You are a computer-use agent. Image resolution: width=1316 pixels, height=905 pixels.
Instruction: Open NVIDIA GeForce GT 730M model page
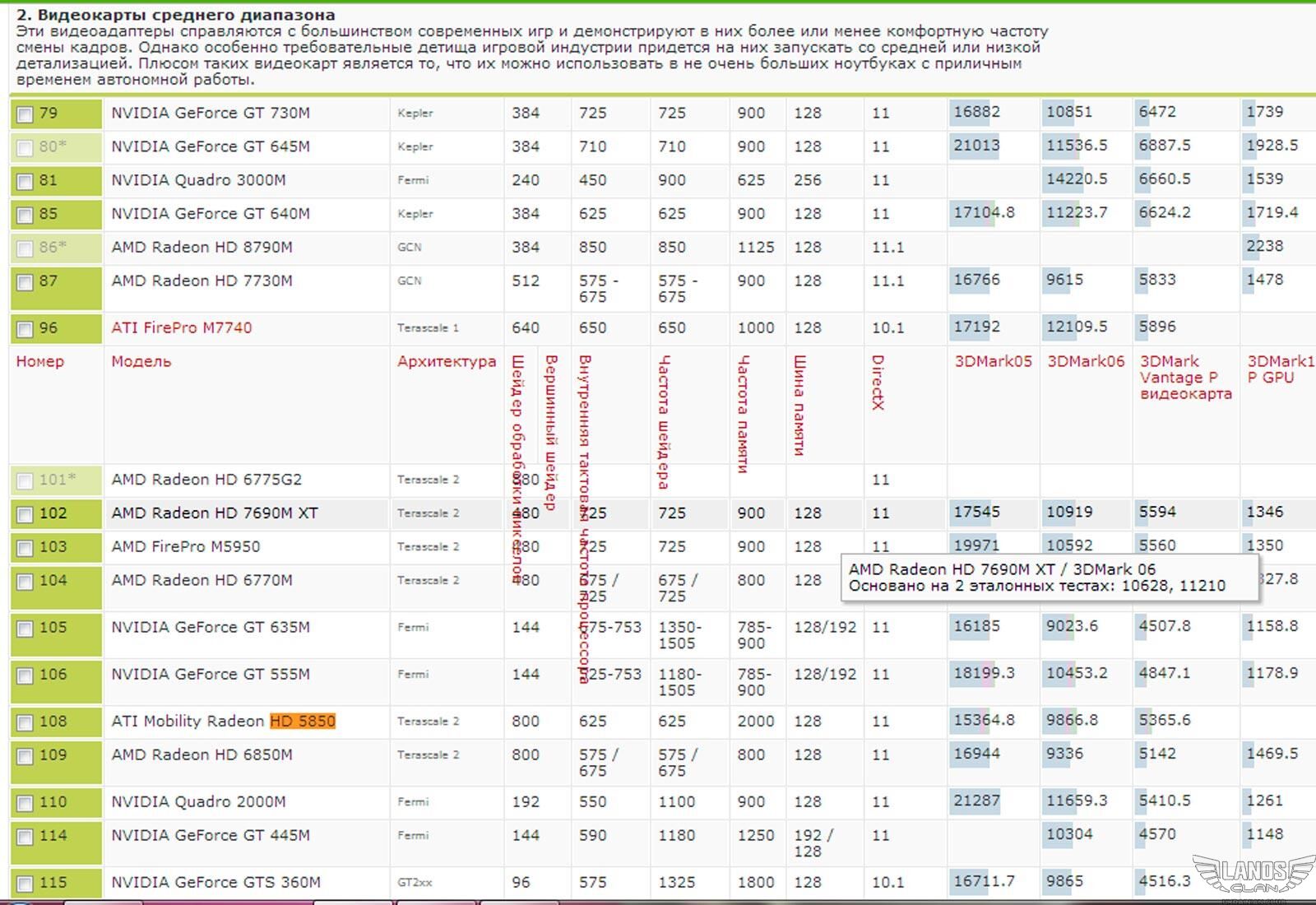pos(211,113)
